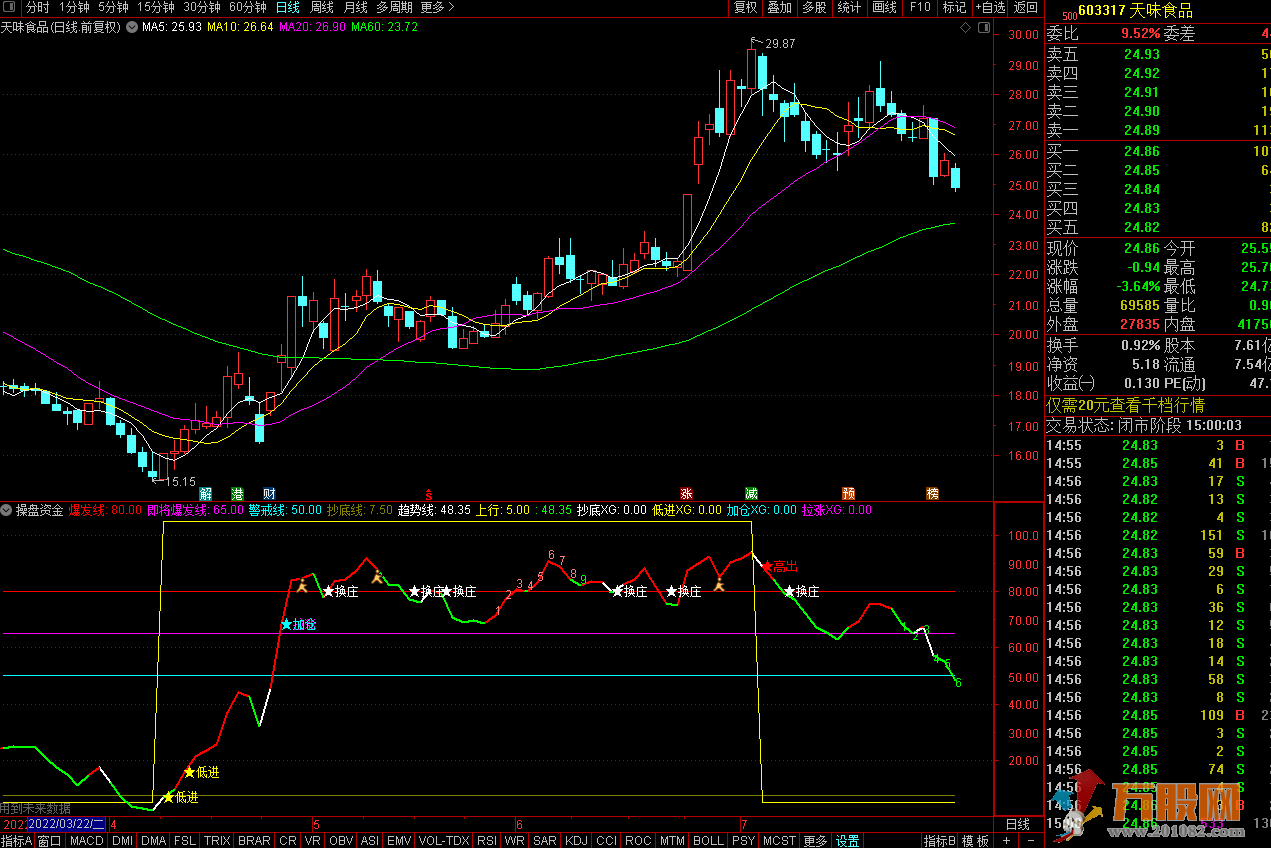Click the 2022/03/22 date marker on timeline
Image resolution: width=1271 pixels, height=848 pixels.
66,825
